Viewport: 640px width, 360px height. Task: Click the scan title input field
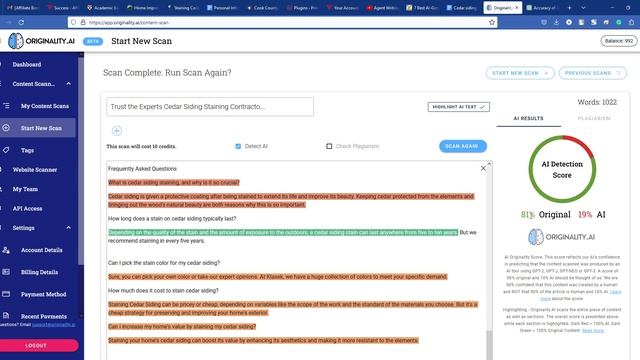coord(210,107)
